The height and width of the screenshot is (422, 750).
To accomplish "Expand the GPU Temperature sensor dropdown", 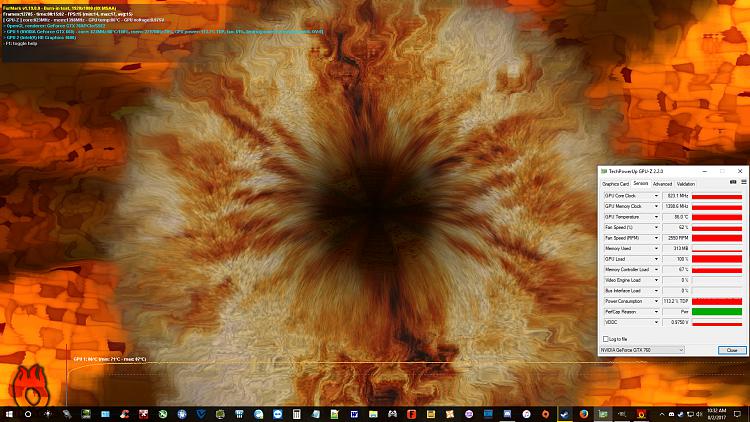I will coord(656,217).
